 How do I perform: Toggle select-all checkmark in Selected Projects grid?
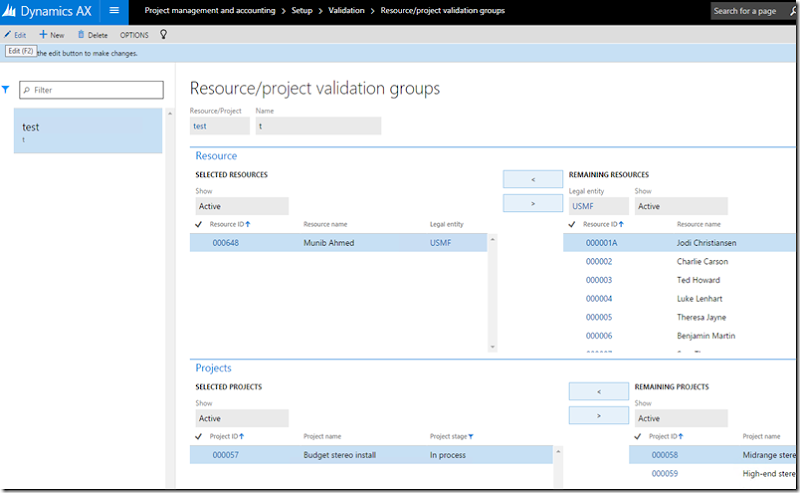[197, 436]
